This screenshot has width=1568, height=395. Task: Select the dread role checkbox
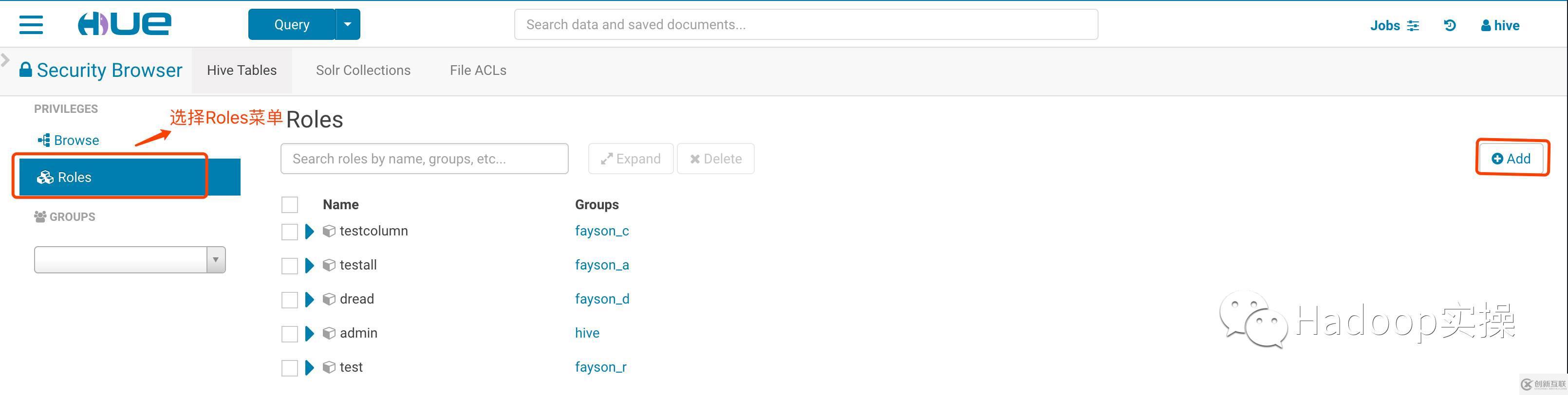click(x=290, y=300)
